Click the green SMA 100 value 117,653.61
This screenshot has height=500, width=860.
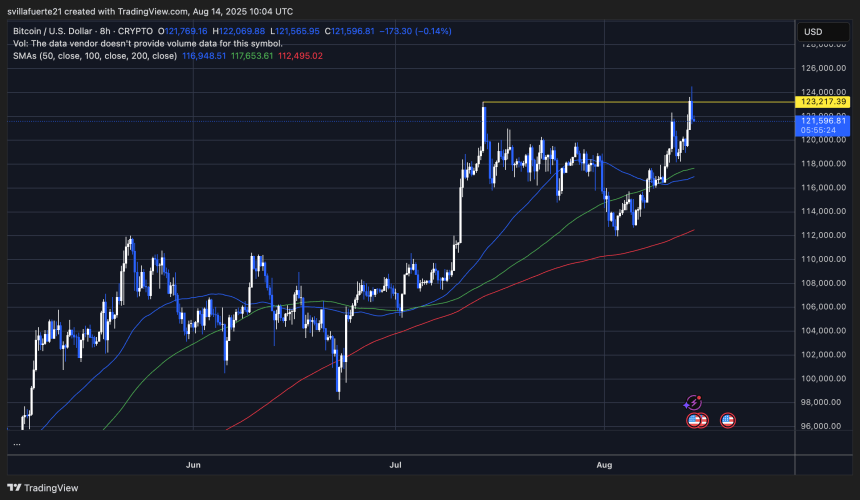(252, 56)
